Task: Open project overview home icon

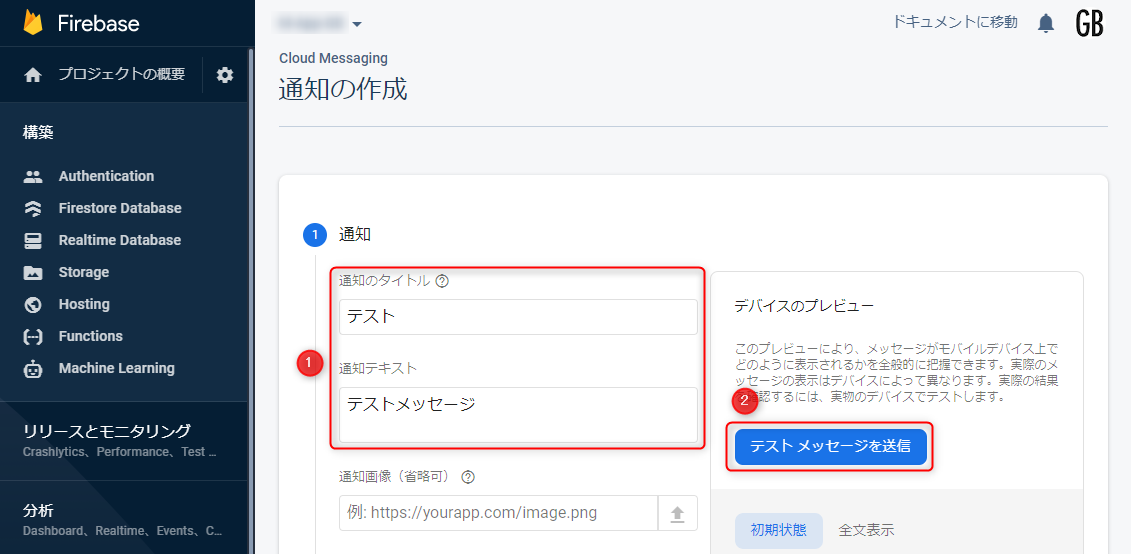Action: [x=32, y=75]
